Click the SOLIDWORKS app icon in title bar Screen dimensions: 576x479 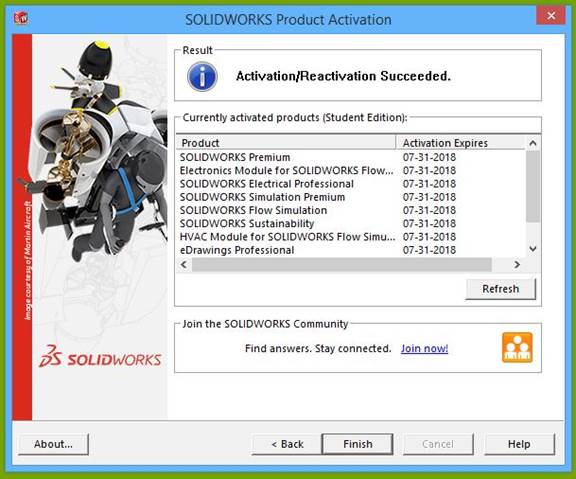coord(21,17)
